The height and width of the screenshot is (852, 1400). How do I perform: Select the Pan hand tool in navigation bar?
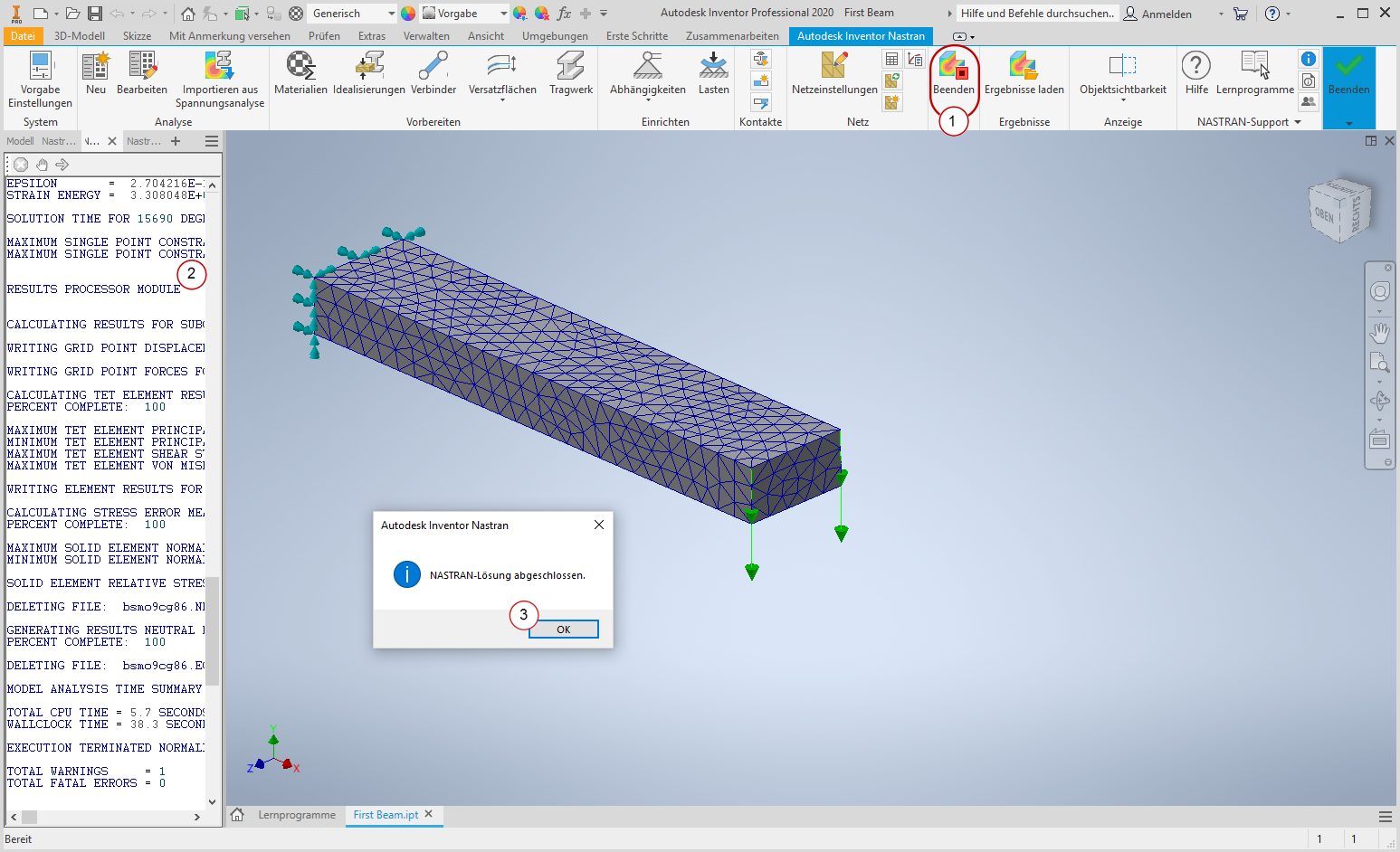1379,333
